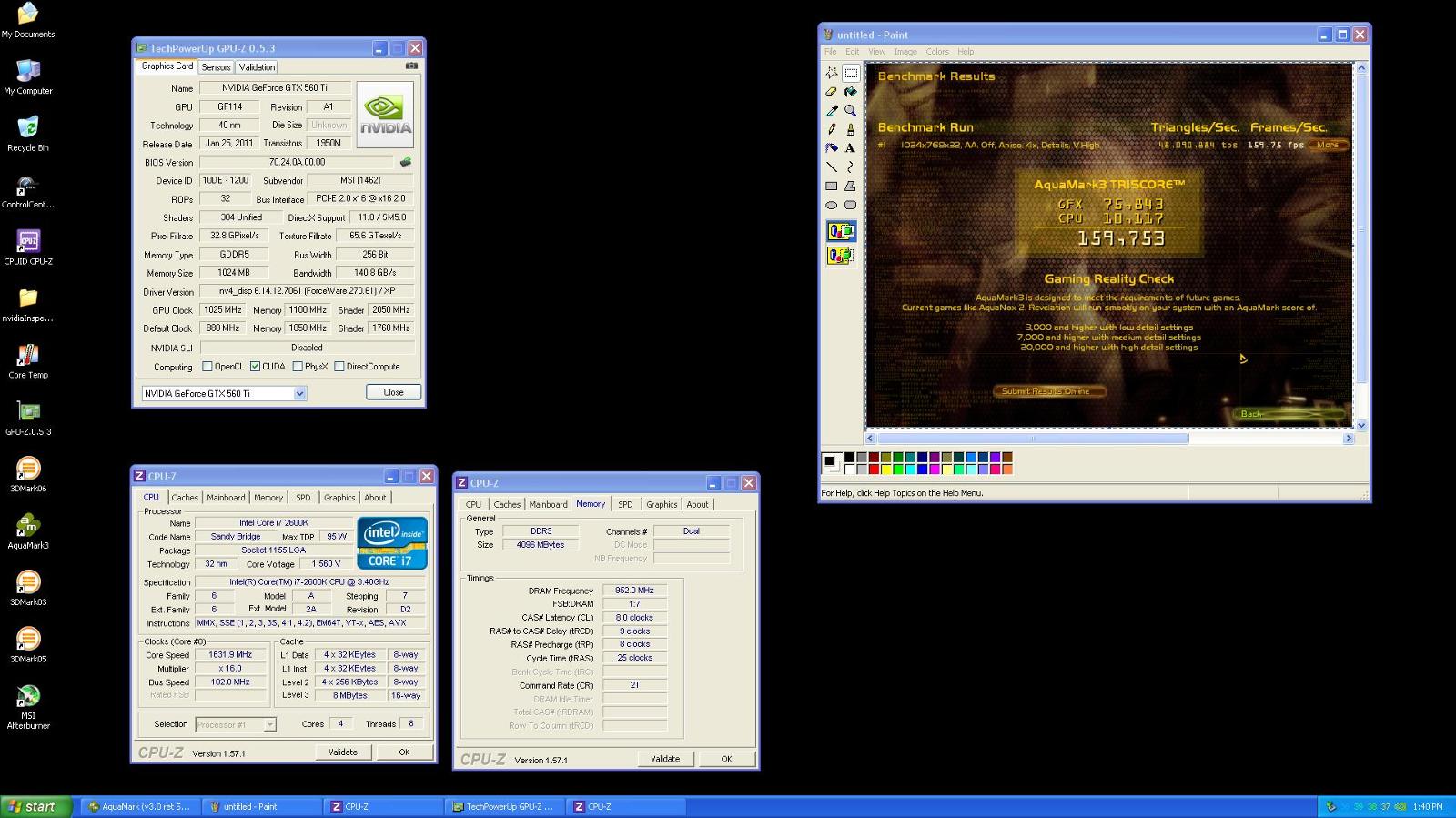Select the Brush tool in Paint
Viewport: 1456px width, 818px height.
(851, 129)
